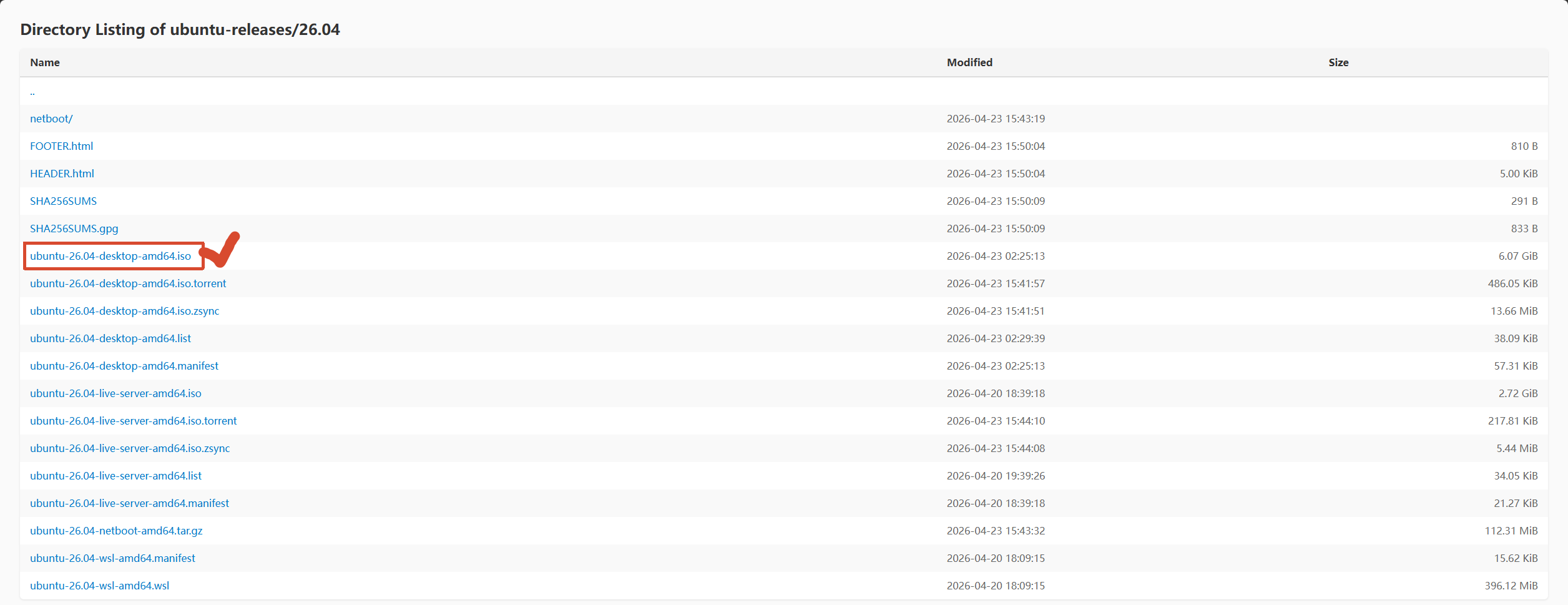
Task: Select modified date 2026-04-23 15:41:57
Action: [996, 283]
